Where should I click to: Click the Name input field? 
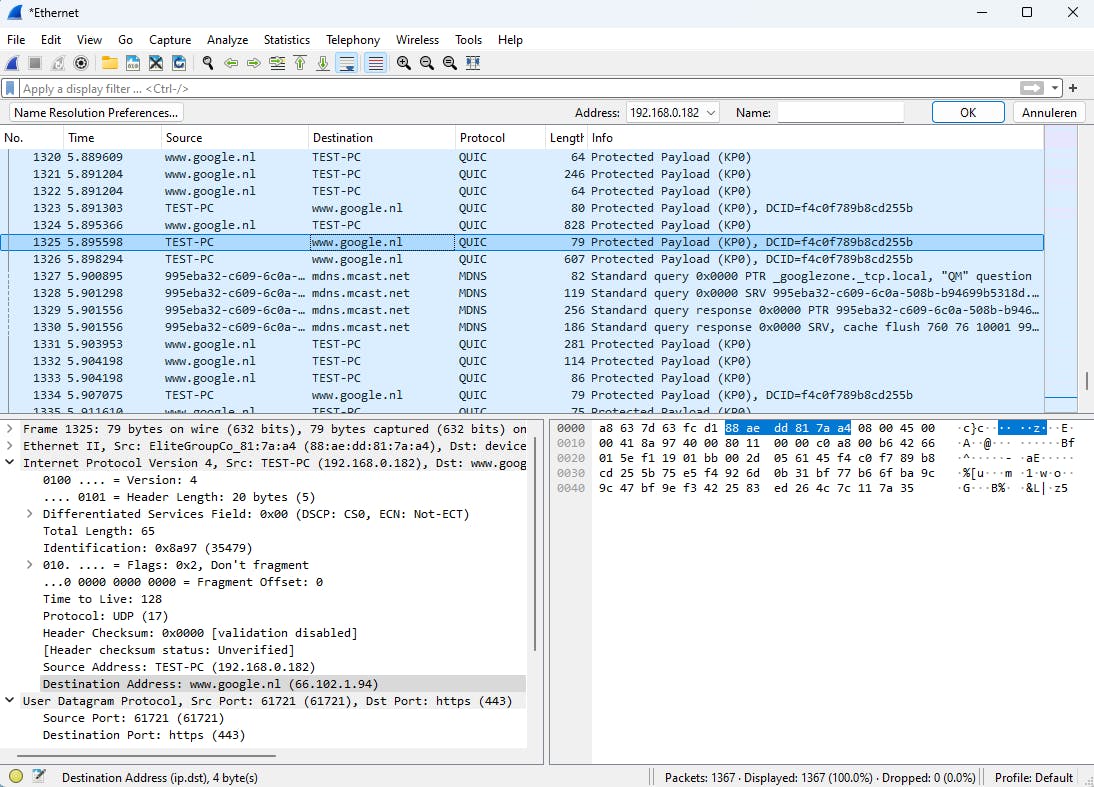[x=840, y=113]
